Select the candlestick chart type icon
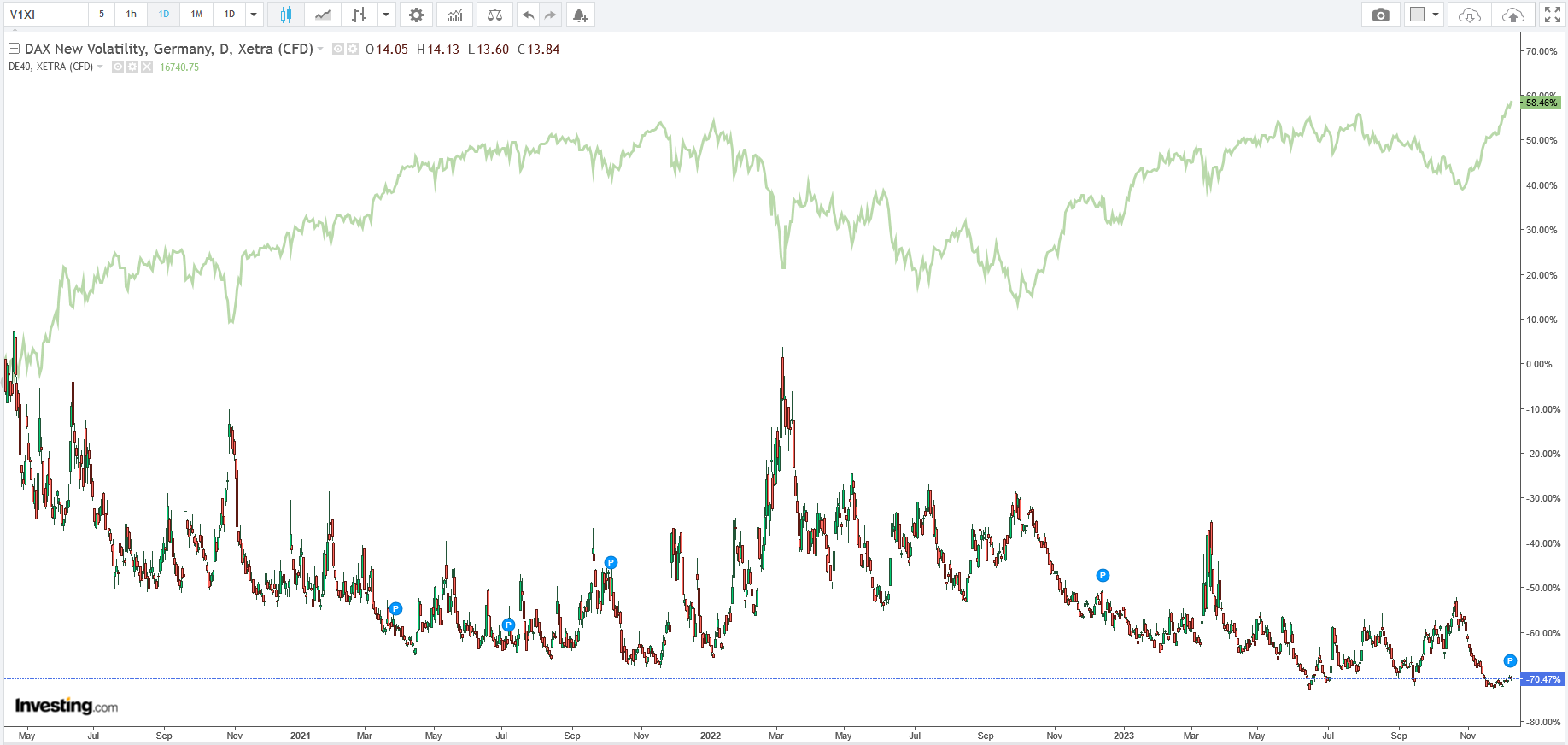The height and width of the screenshot is (745, 1568). click(286, 15)
